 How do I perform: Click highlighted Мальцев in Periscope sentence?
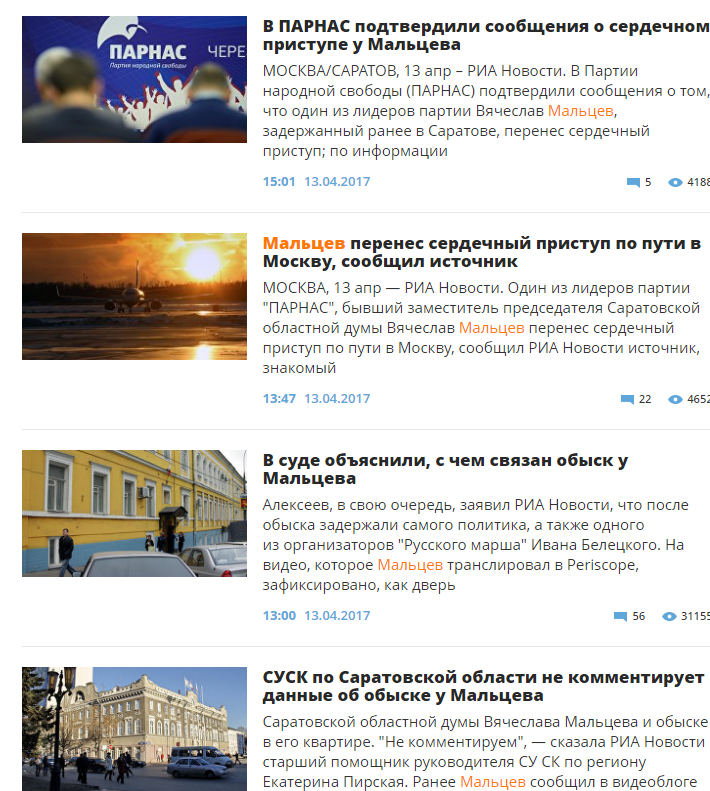pos(410,564)
